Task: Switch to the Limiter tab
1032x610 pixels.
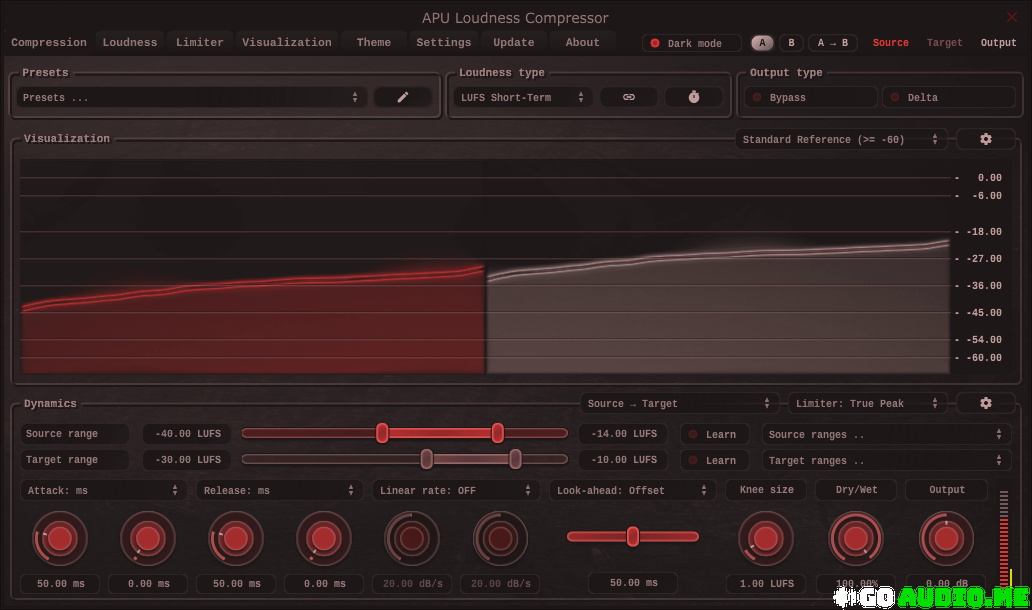Action: coord(199,42)
